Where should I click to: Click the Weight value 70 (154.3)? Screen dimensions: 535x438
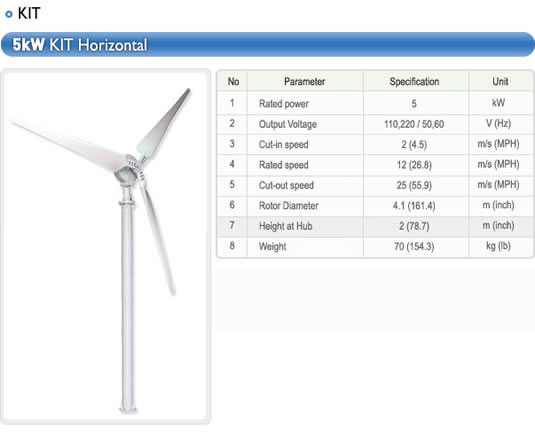click(414, 246)
